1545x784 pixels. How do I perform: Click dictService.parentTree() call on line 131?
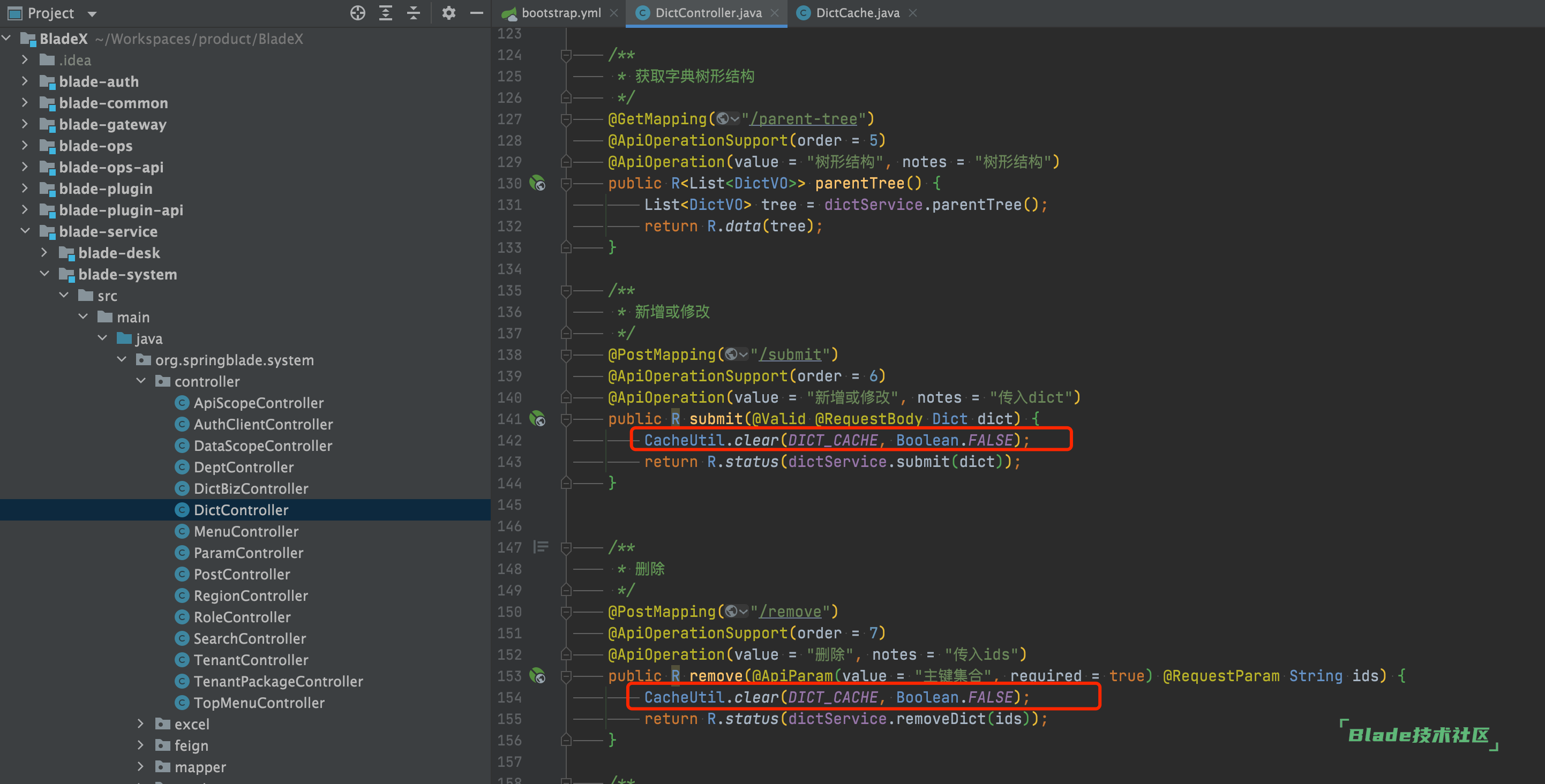[x=931, y=205]
